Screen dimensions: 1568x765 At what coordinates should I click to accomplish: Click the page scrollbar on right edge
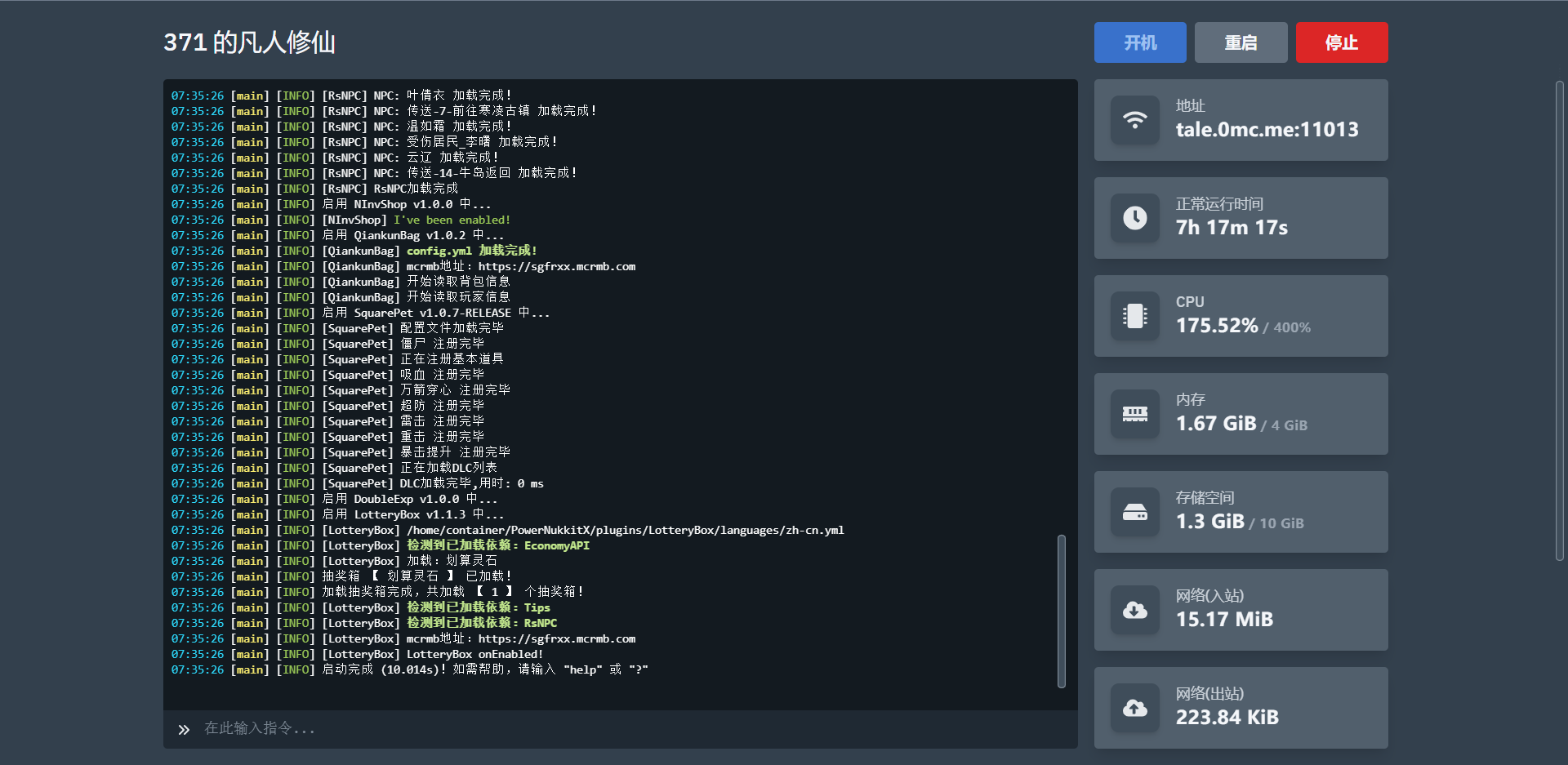pos(1560,320)
